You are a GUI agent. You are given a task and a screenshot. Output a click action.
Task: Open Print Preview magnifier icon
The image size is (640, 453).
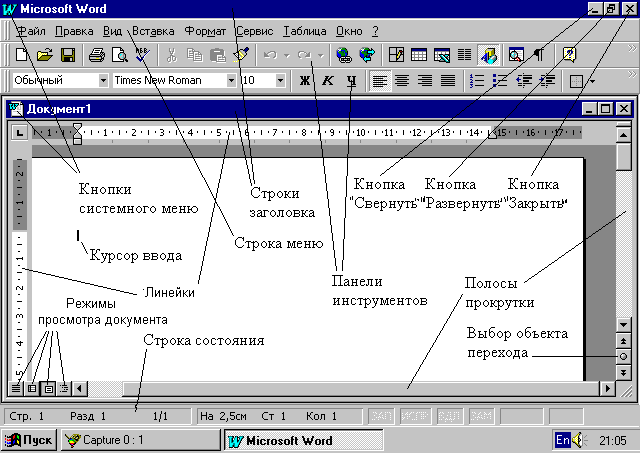tap(120, 54)
